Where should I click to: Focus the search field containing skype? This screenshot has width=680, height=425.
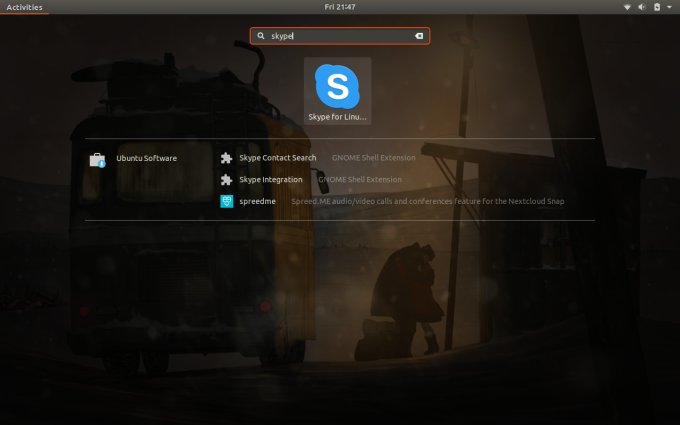[340, 36]
